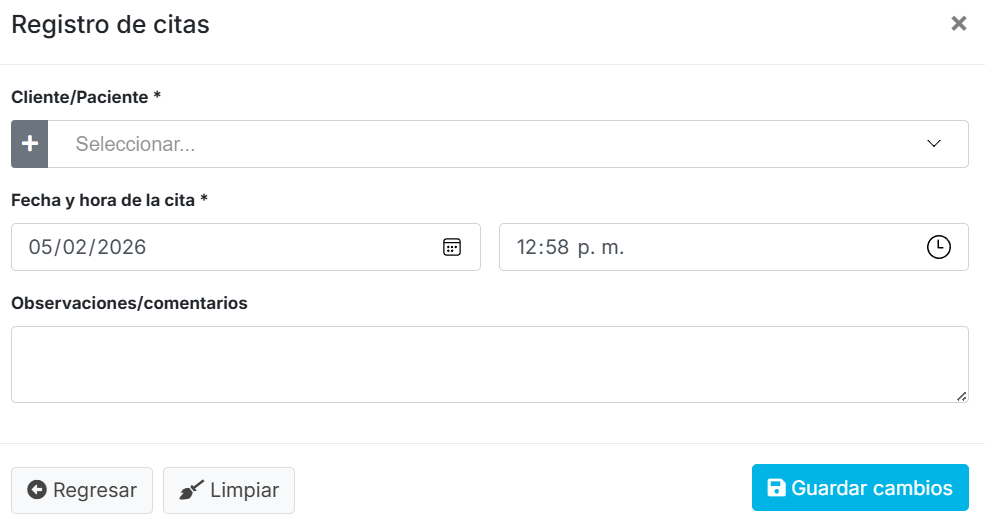
Task: Close the Registro de citas dialog
Action: [958, 24]
